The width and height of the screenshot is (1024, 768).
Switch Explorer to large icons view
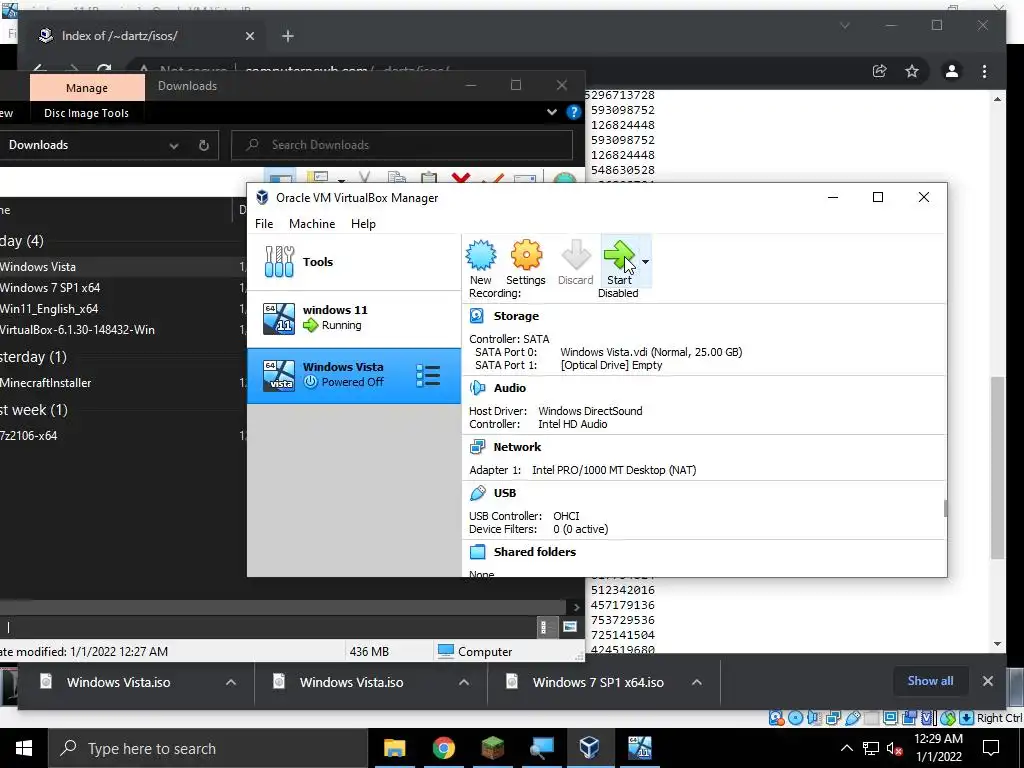pyautogui.click(x=569, y=628)
